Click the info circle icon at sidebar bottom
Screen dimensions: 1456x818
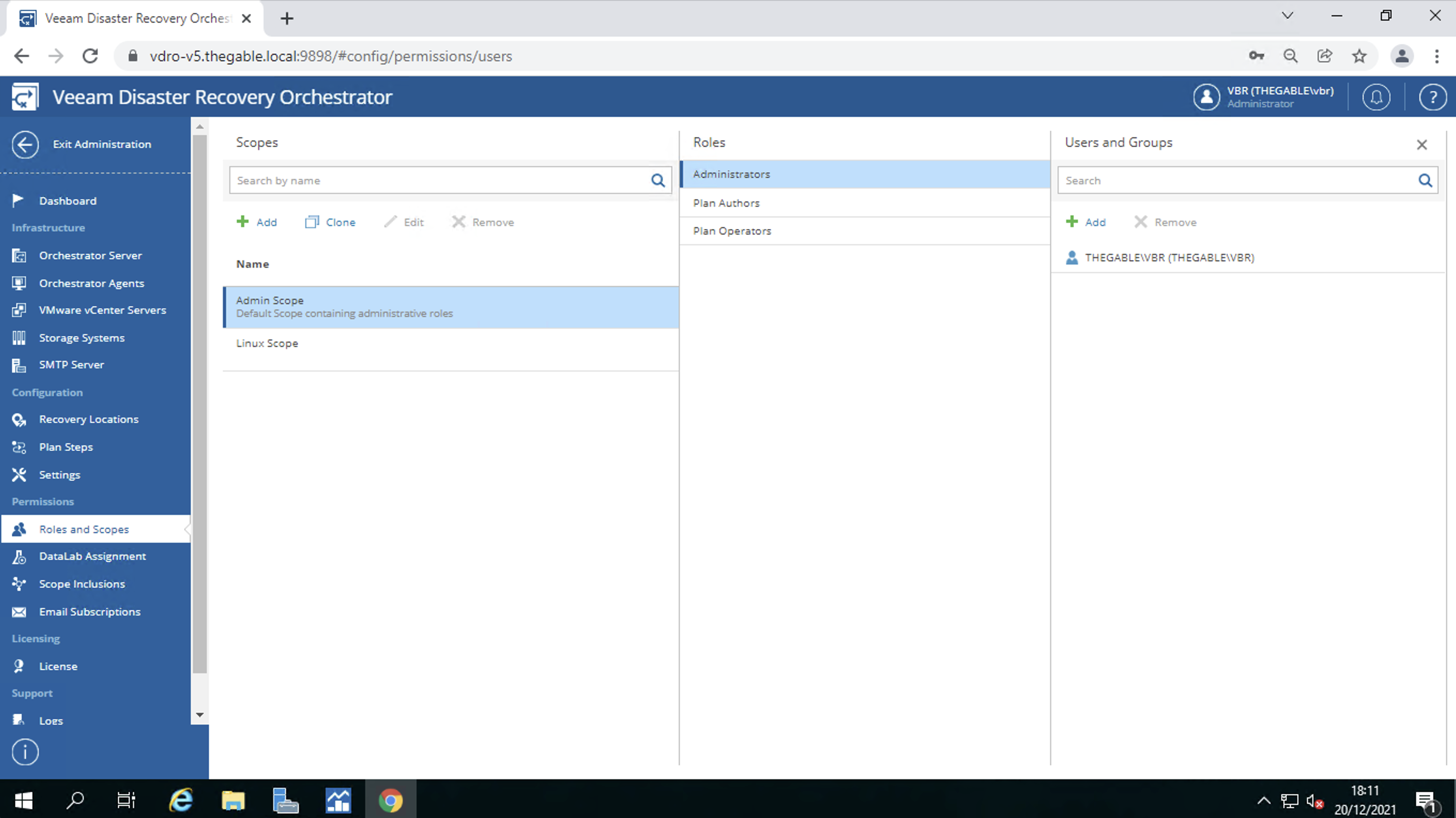coord(25,753)
